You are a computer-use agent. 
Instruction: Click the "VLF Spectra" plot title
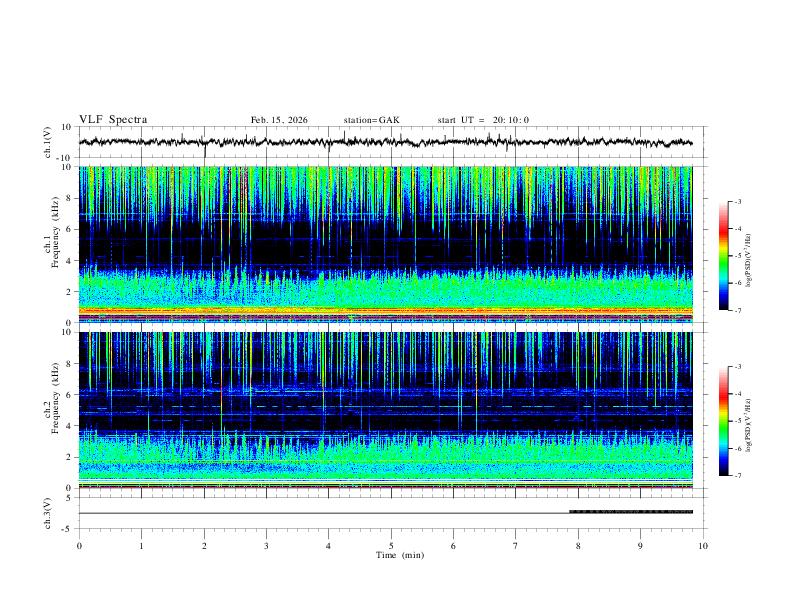[113, 120]
